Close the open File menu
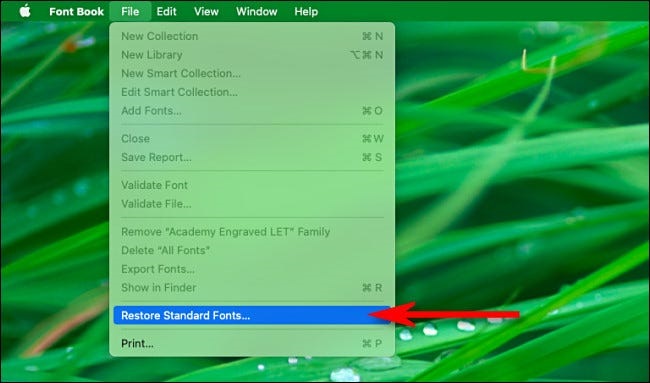This screenshot has width=650, height=383. pos(130,11)
